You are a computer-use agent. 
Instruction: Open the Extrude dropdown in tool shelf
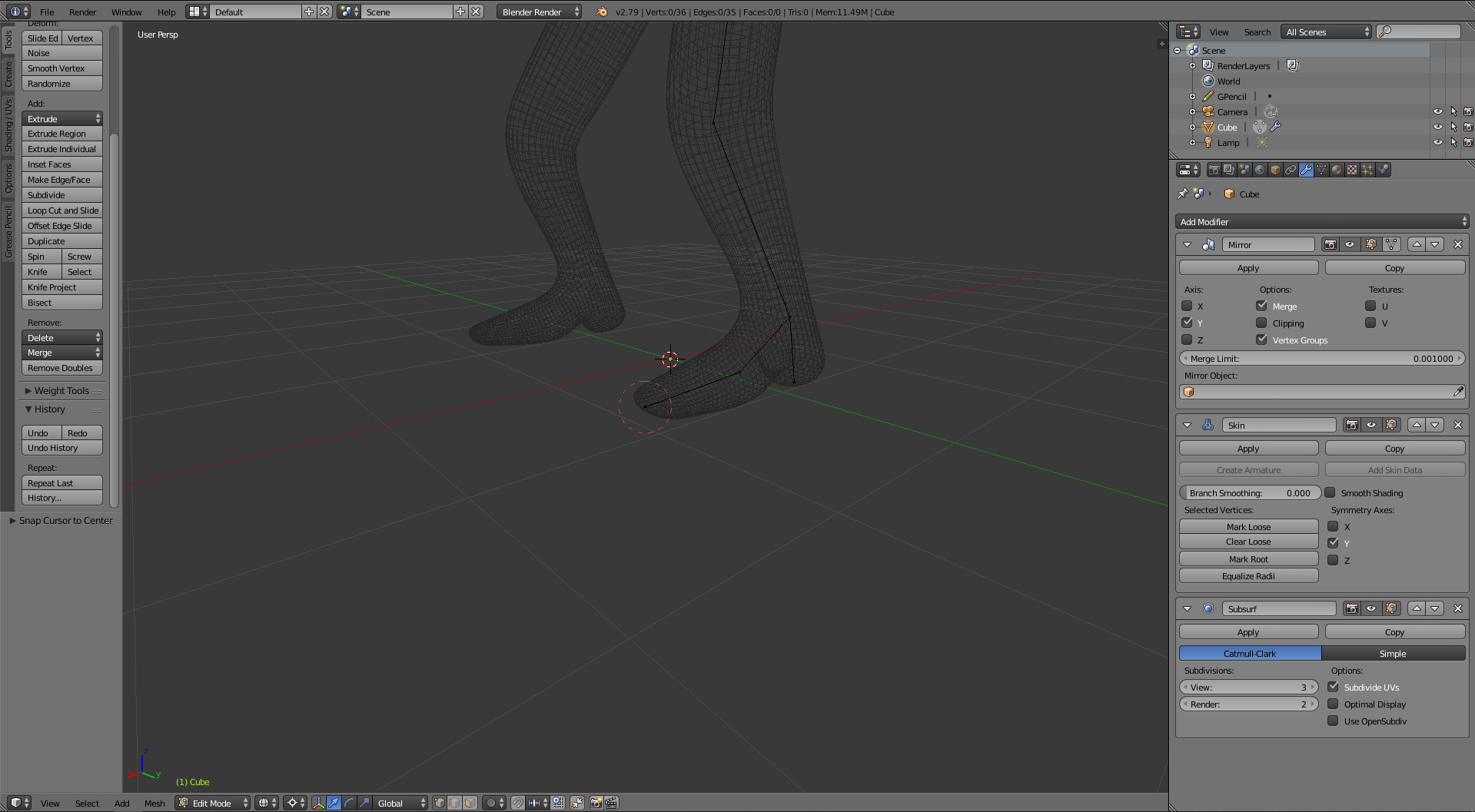tap(62, 119)
